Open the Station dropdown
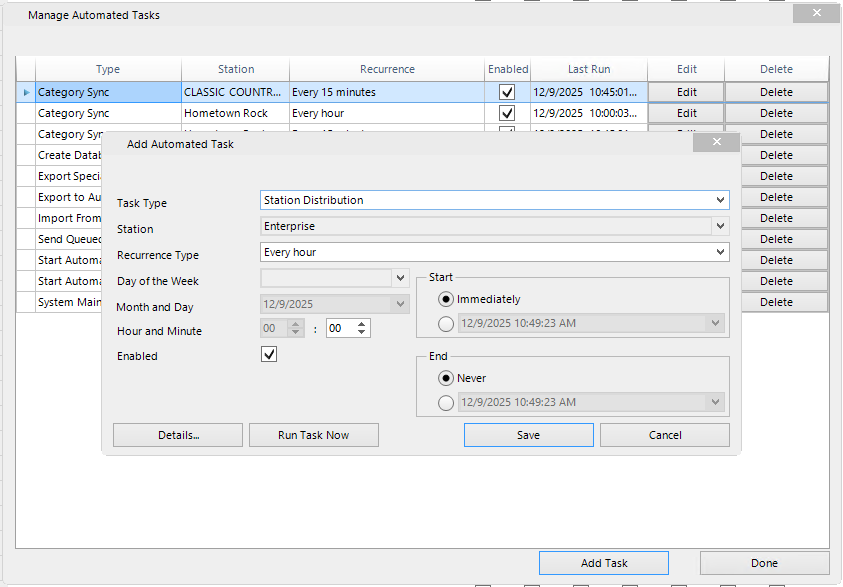Screen dimensions: 843x587 [x=721, y=227]
